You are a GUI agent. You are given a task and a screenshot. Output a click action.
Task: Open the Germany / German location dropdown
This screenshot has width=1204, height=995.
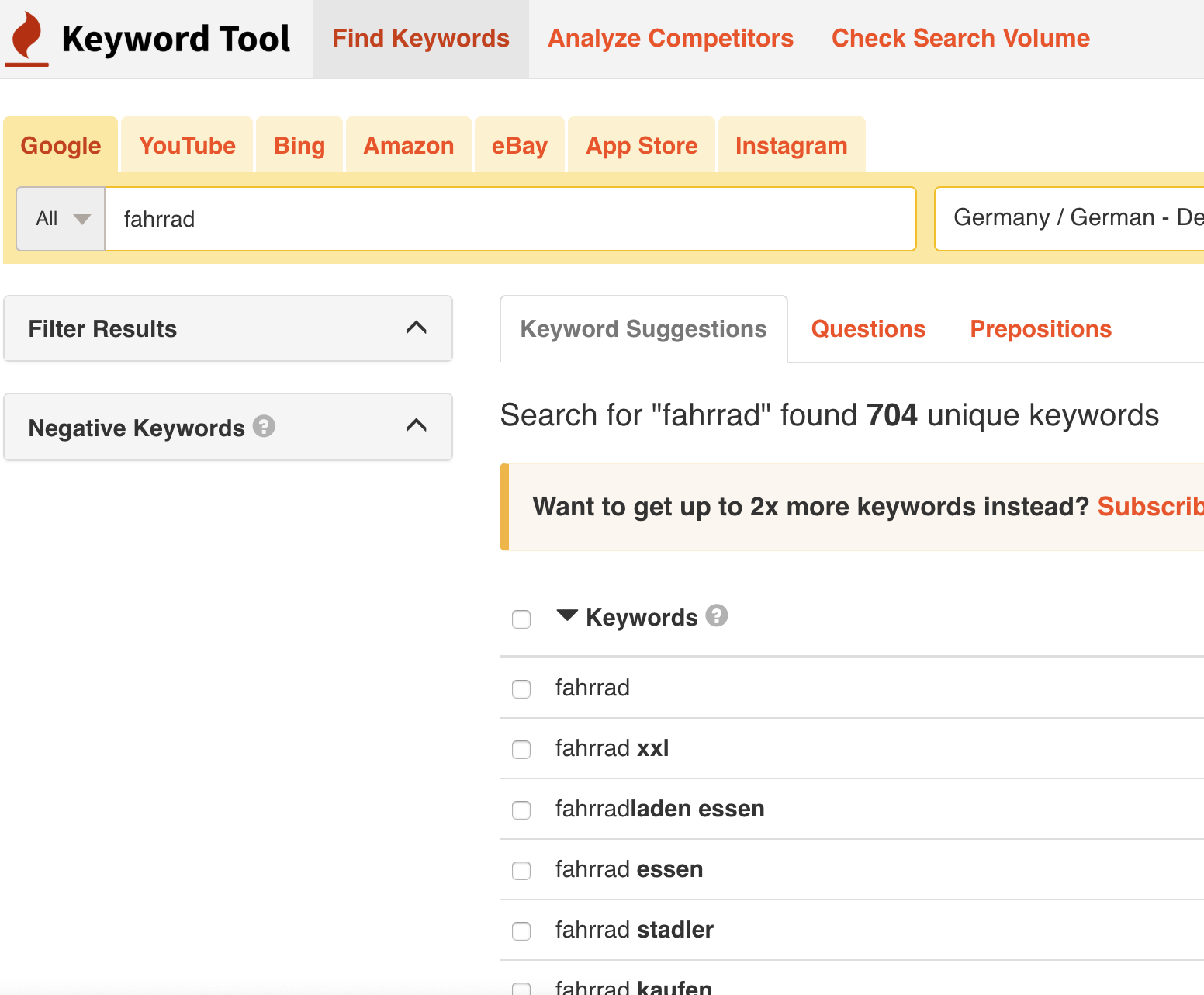pos(1071,218)
